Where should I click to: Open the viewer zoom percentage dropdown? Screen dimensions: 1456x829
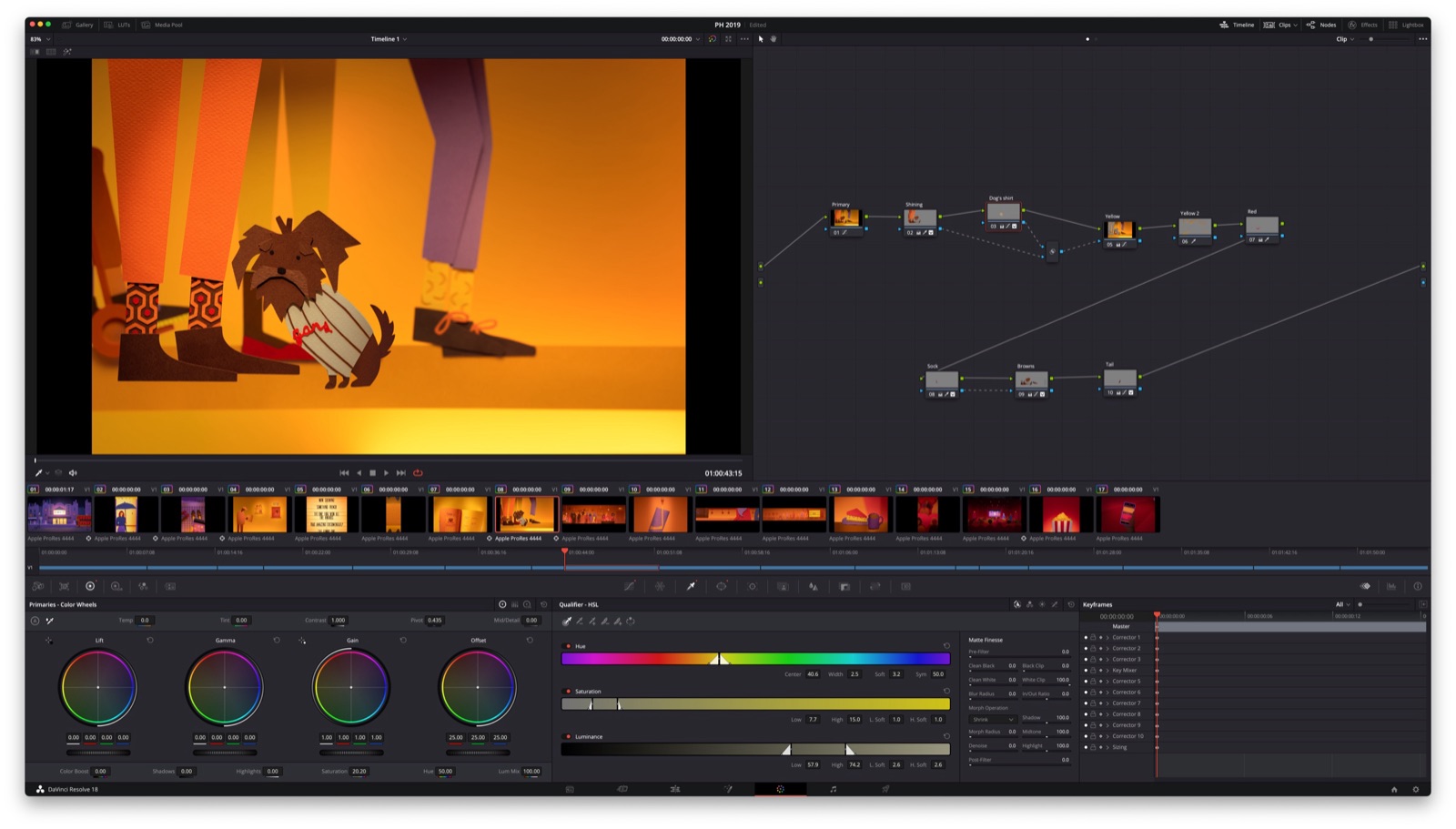click(x=40, y=39)
